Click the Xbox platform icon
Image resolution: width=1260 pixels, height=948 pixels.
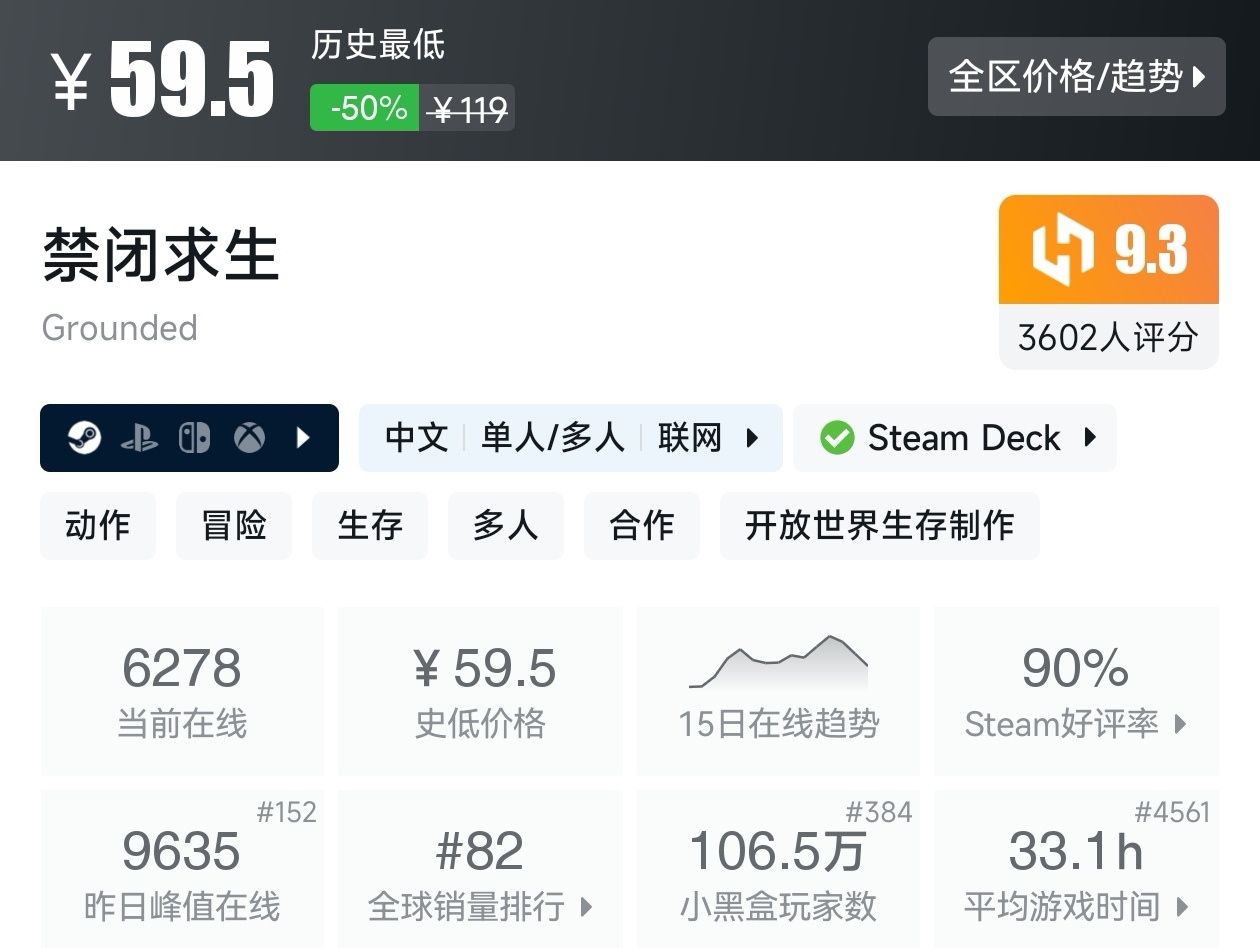pyautogui.click(x=249, y=437)
